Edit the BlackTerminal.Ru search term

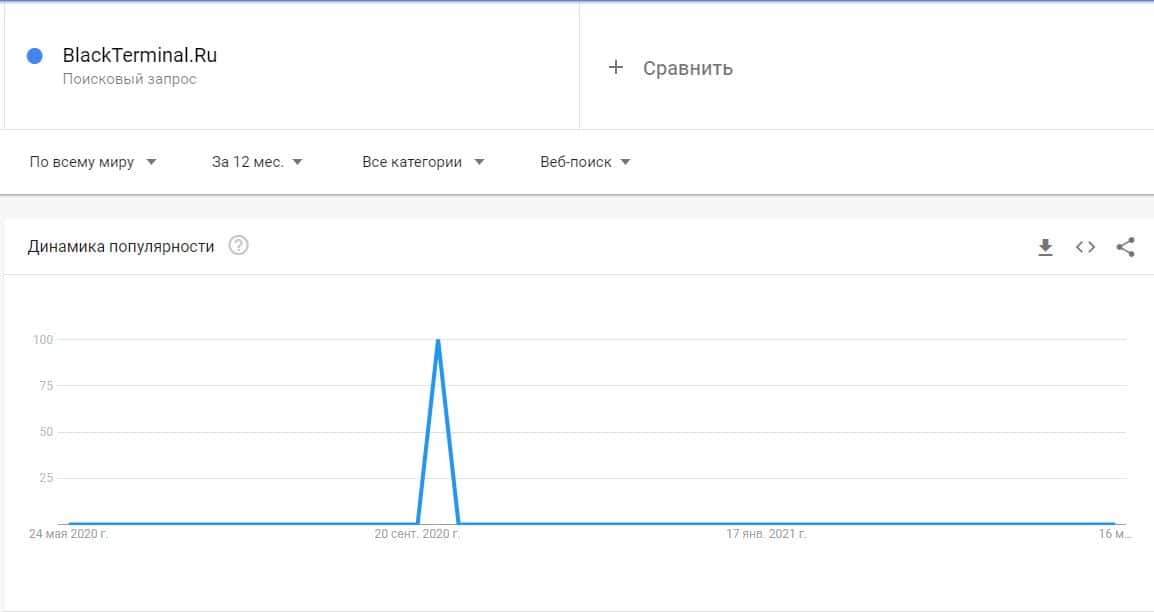point(139,56)
